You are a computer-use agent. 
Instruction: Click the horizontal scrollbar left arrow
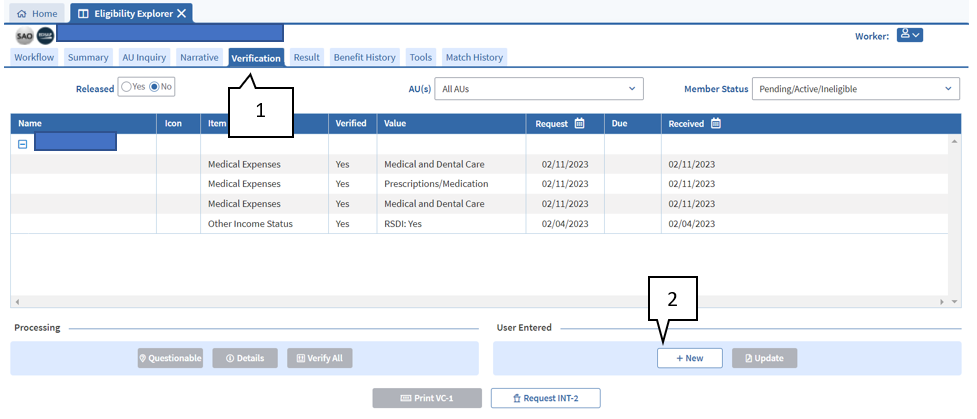(x=17, y=302)
